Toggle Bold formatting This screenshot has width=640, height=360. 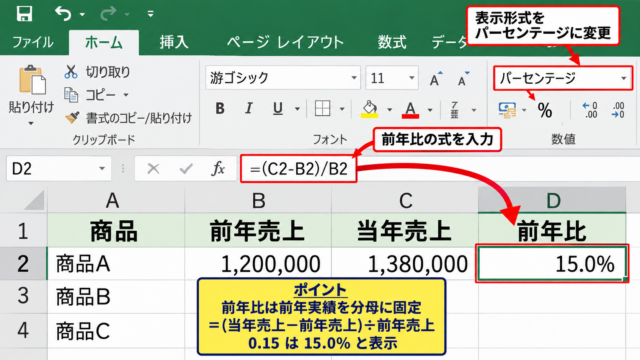pos(220,109)
